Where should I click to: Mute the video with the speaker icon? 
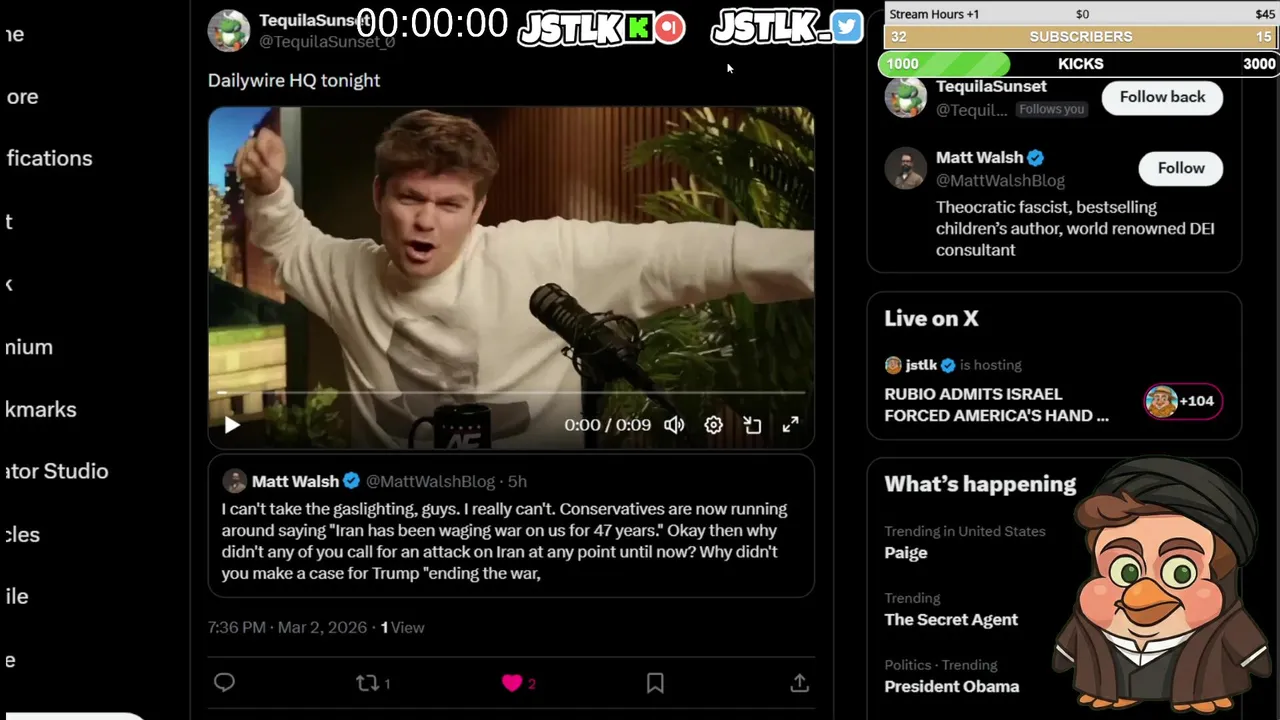tap(675, 425)
